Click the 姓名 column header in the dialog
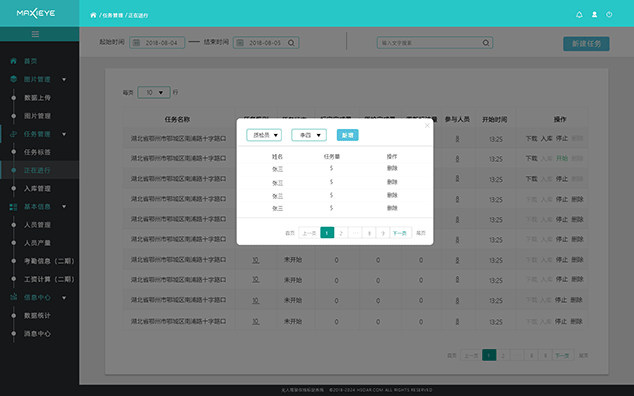Viewport: 634px width, 396px height. click(x=277, y=157)
